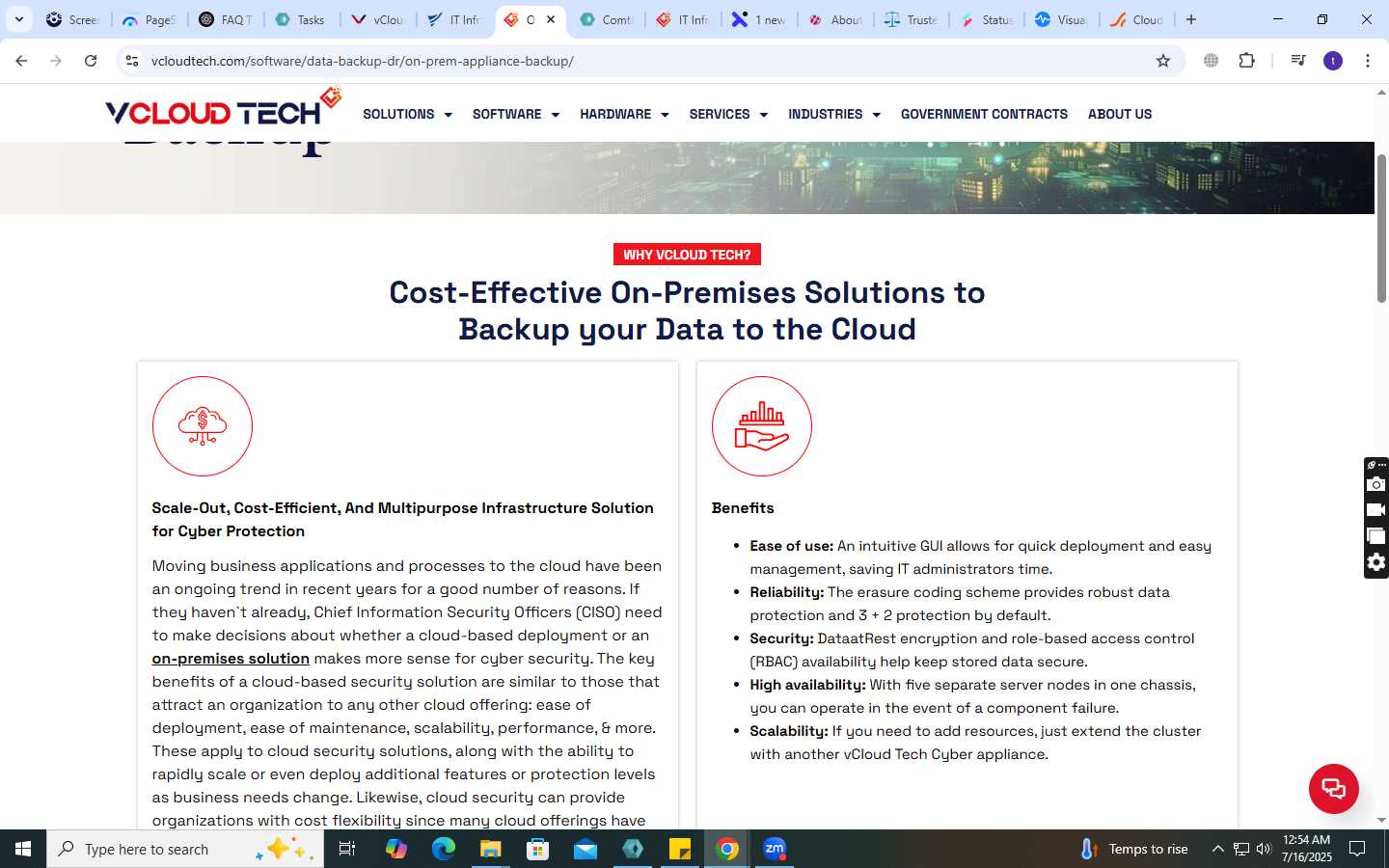Viewport: 1389px width, 868px height.
Task: Open the Extensions puzzle icon
Action: [x=1246, y=61]
